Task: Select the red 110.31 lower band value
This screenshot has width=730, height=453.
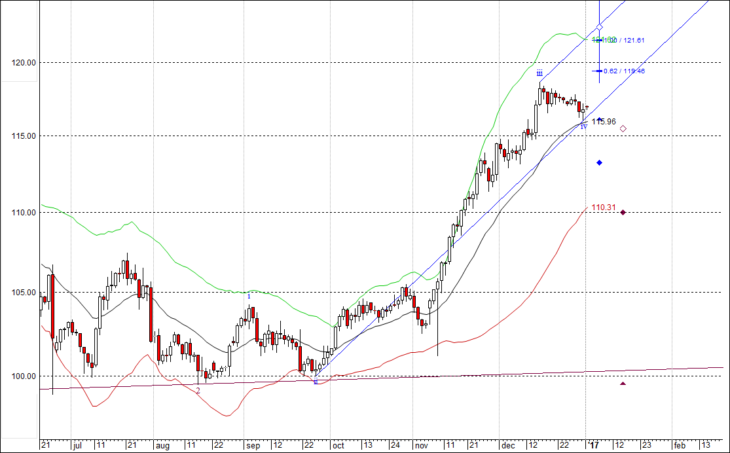Action: (604, 207)
